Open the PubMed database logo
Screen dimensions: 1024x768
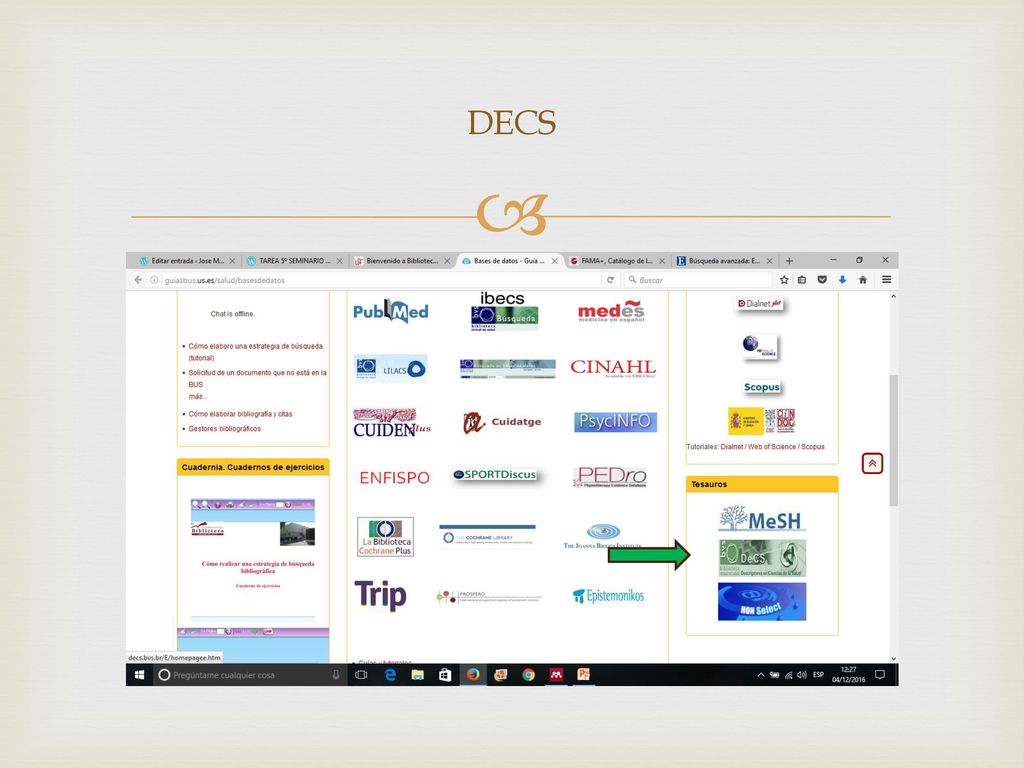(x=391, y=312)
